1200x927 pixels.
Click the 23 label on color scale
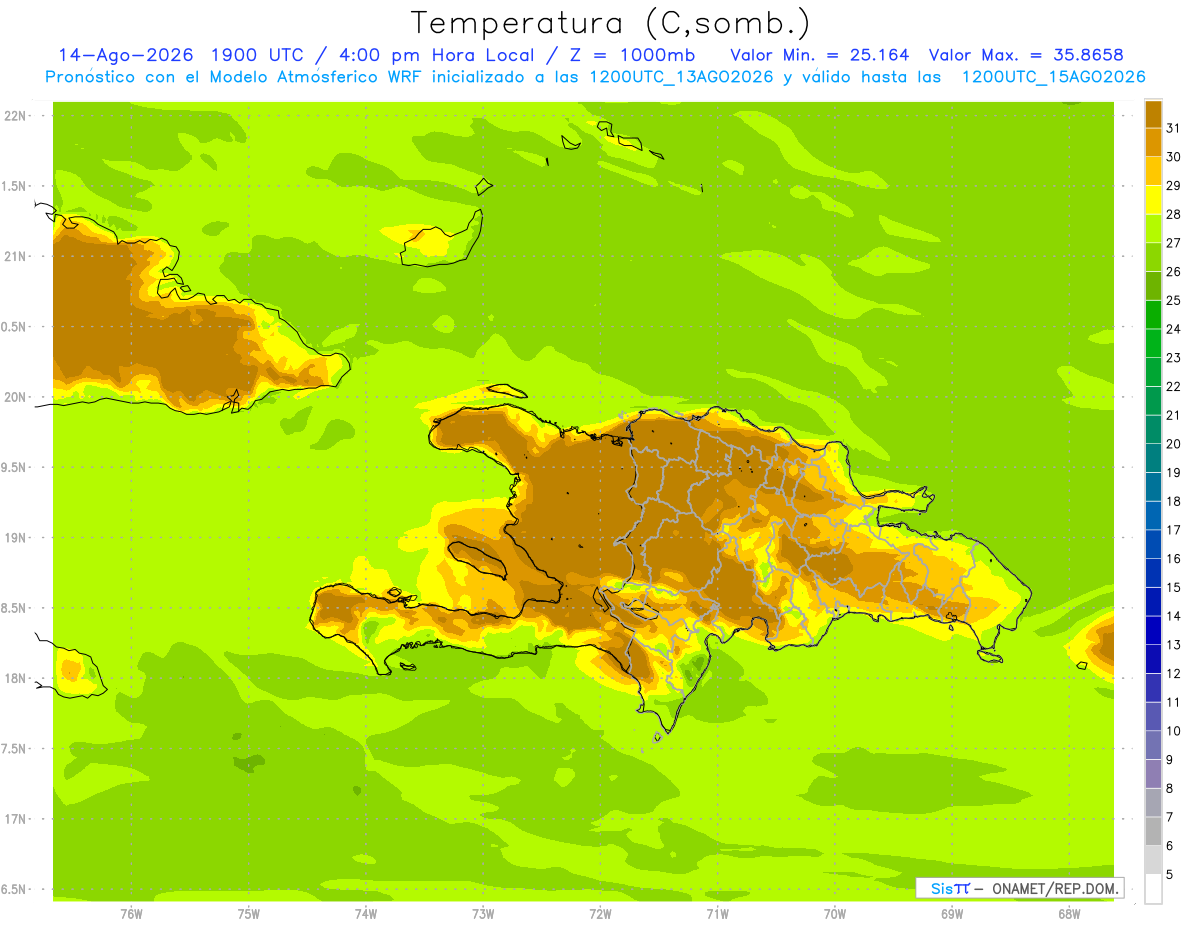click(1173, 358)
